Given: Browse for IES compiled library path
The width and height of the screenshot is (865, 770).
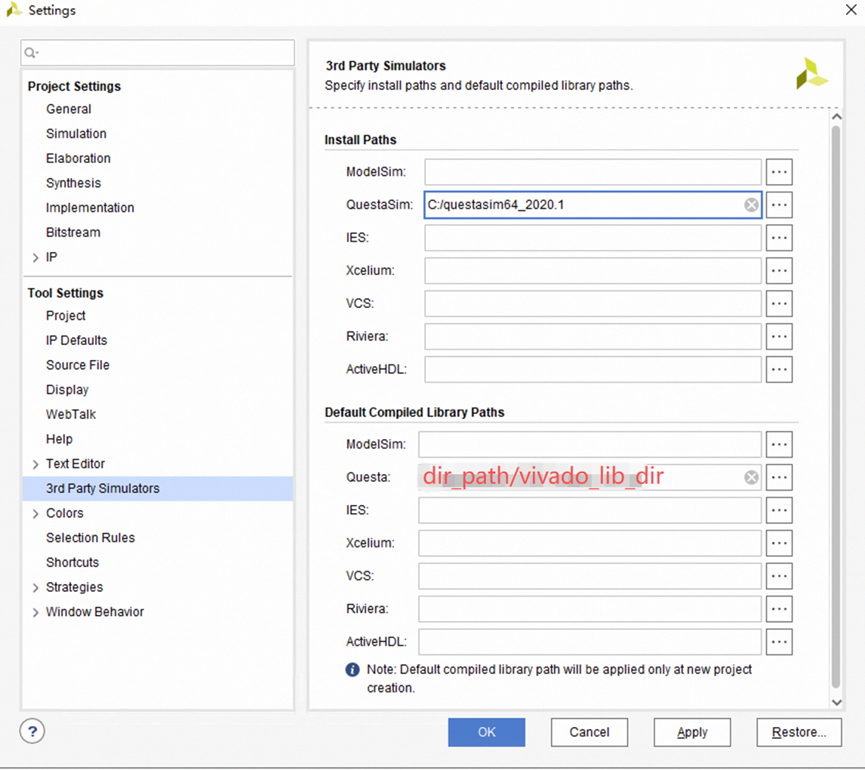Looking at the screenshot, I should click(x=779, y=510).
